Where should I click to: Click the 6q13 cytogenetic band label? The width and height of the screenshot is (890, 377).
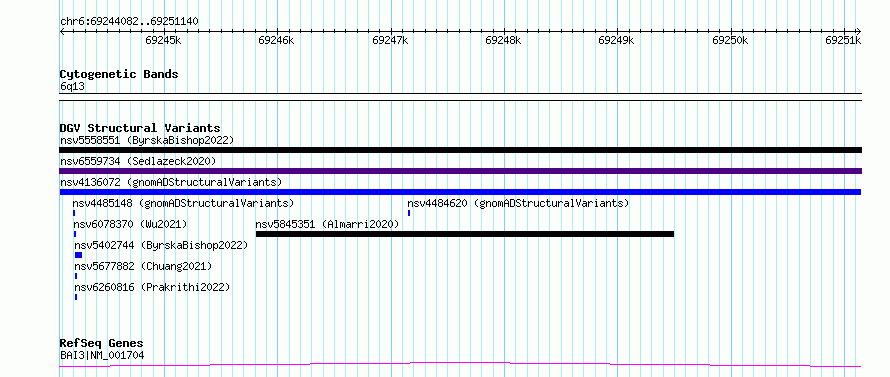72,86
